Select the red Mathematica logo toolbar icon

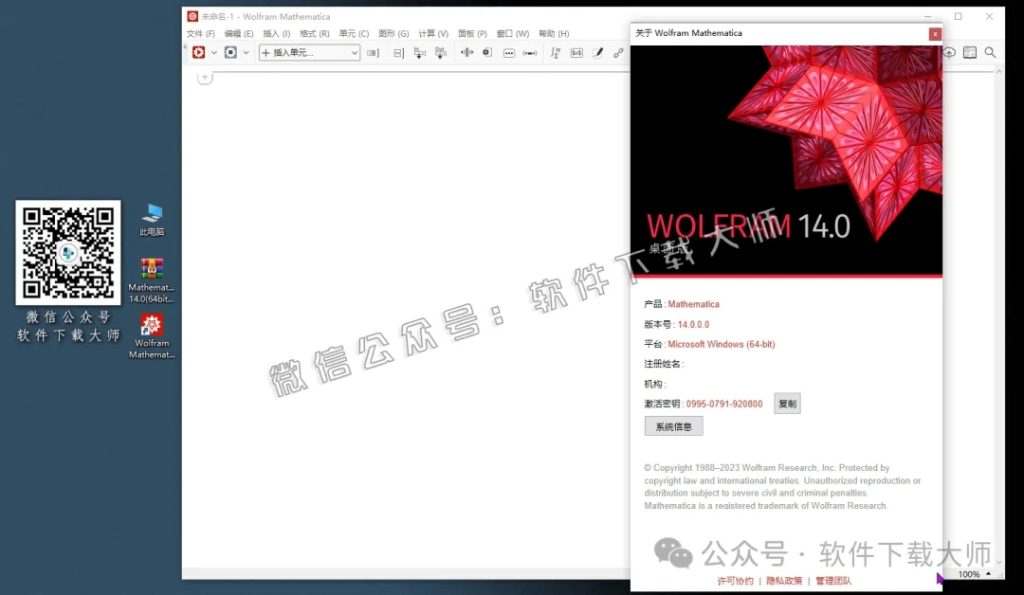pyautogui.click(x=199, y=53)
